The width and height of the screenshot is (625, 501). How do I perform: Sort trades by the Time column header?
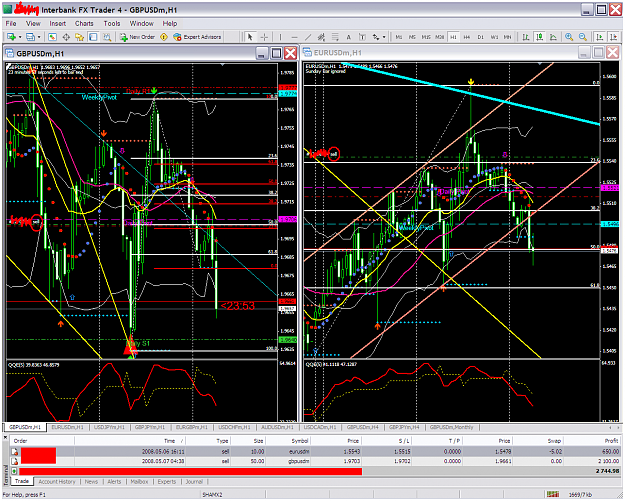[x=130, y=441]
